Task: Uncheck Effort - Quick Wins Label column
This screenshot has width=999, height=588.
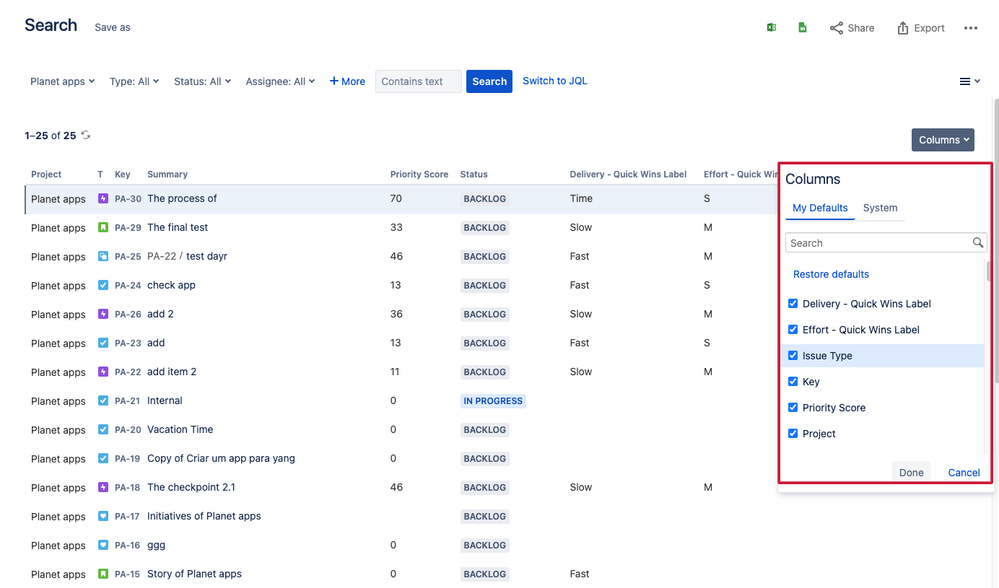Action: pos(793,329)
